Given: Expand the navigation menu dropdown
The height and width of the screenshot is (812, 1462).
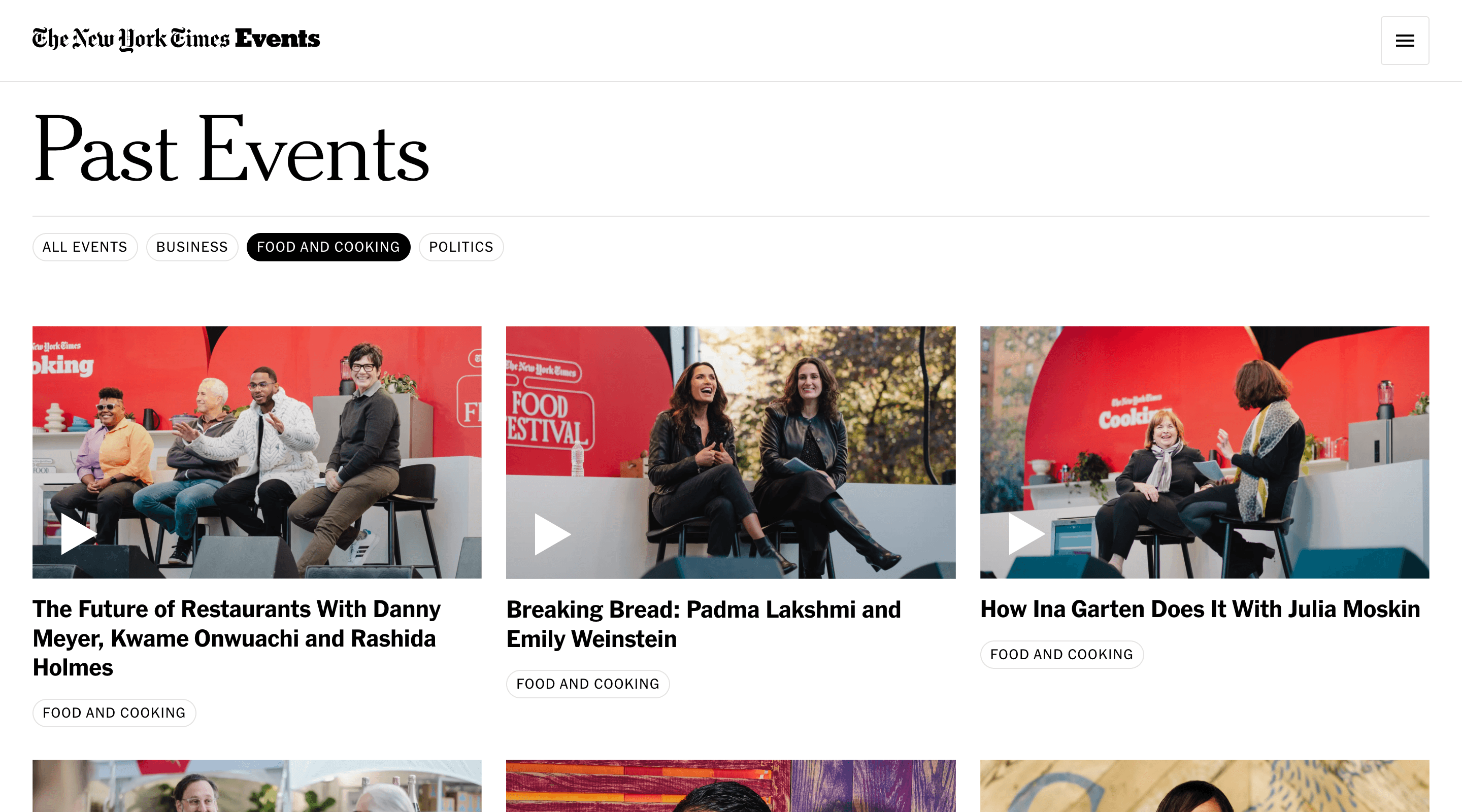Looking at the screenshot, I should click(1406, 40).
